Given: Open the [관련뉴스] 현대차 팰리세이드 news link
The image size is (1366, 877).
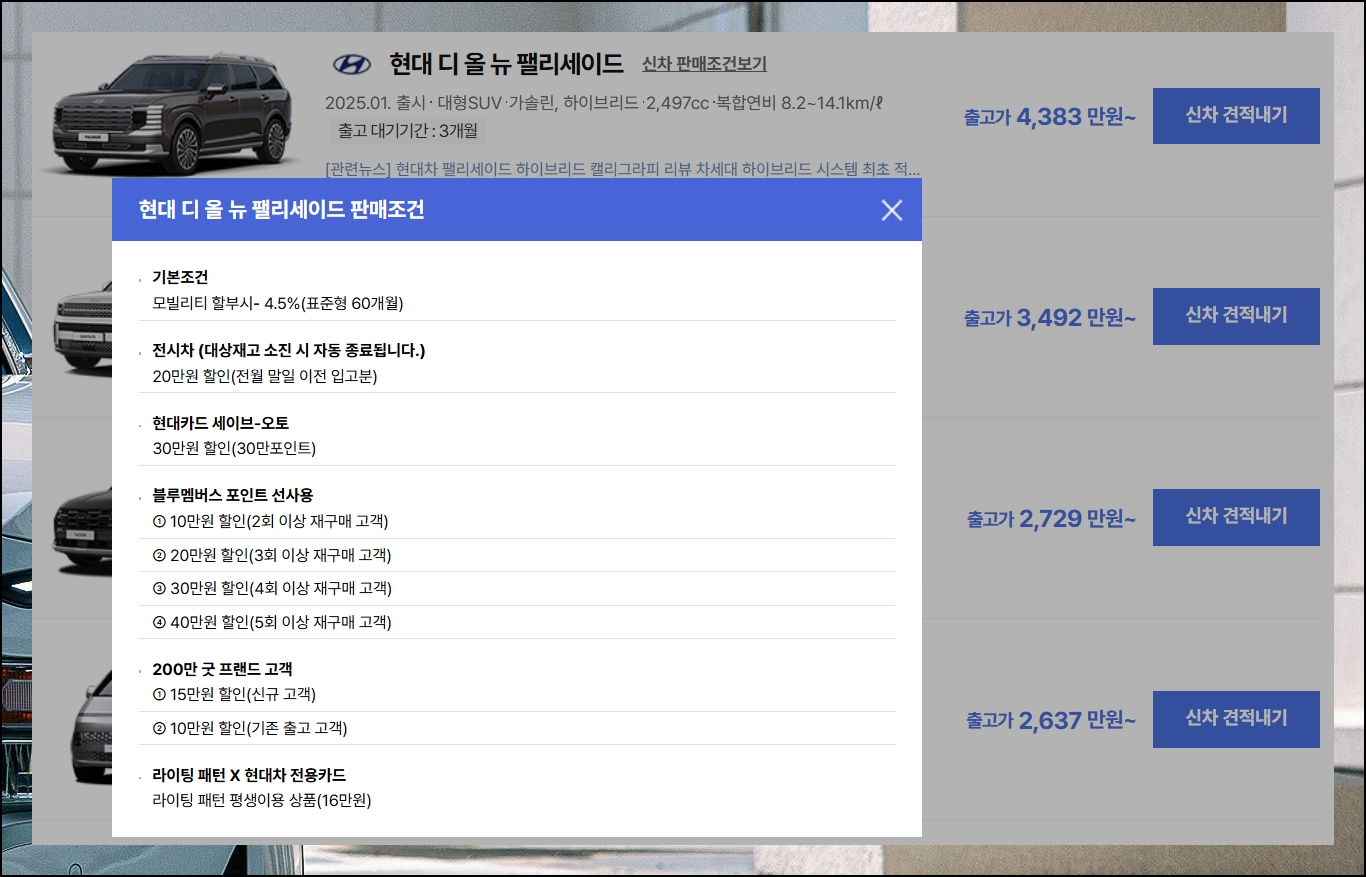Looking at the screenshot, I should coord(623,168).
